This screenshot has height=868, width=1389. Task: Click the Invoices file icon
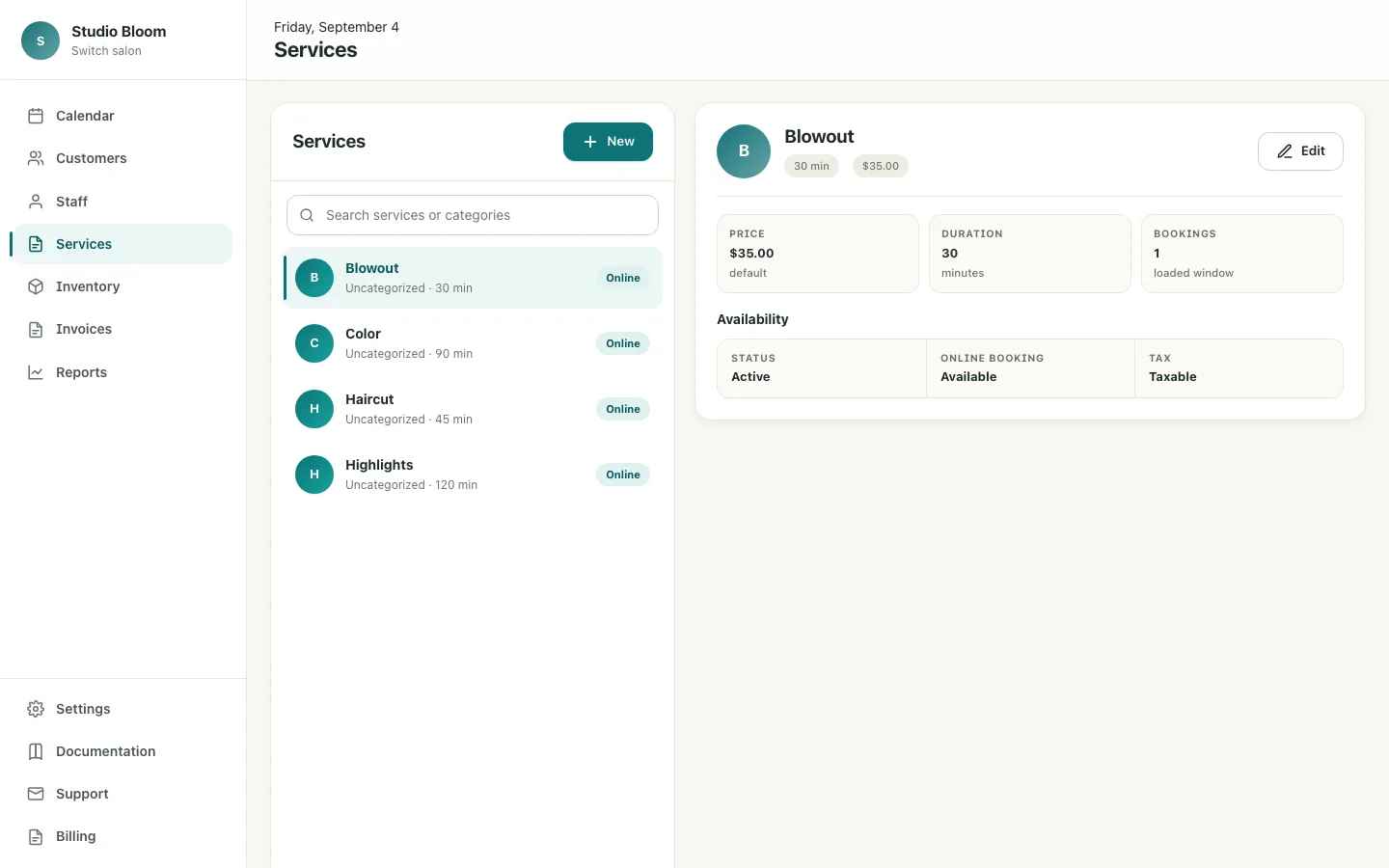point(36,329)
